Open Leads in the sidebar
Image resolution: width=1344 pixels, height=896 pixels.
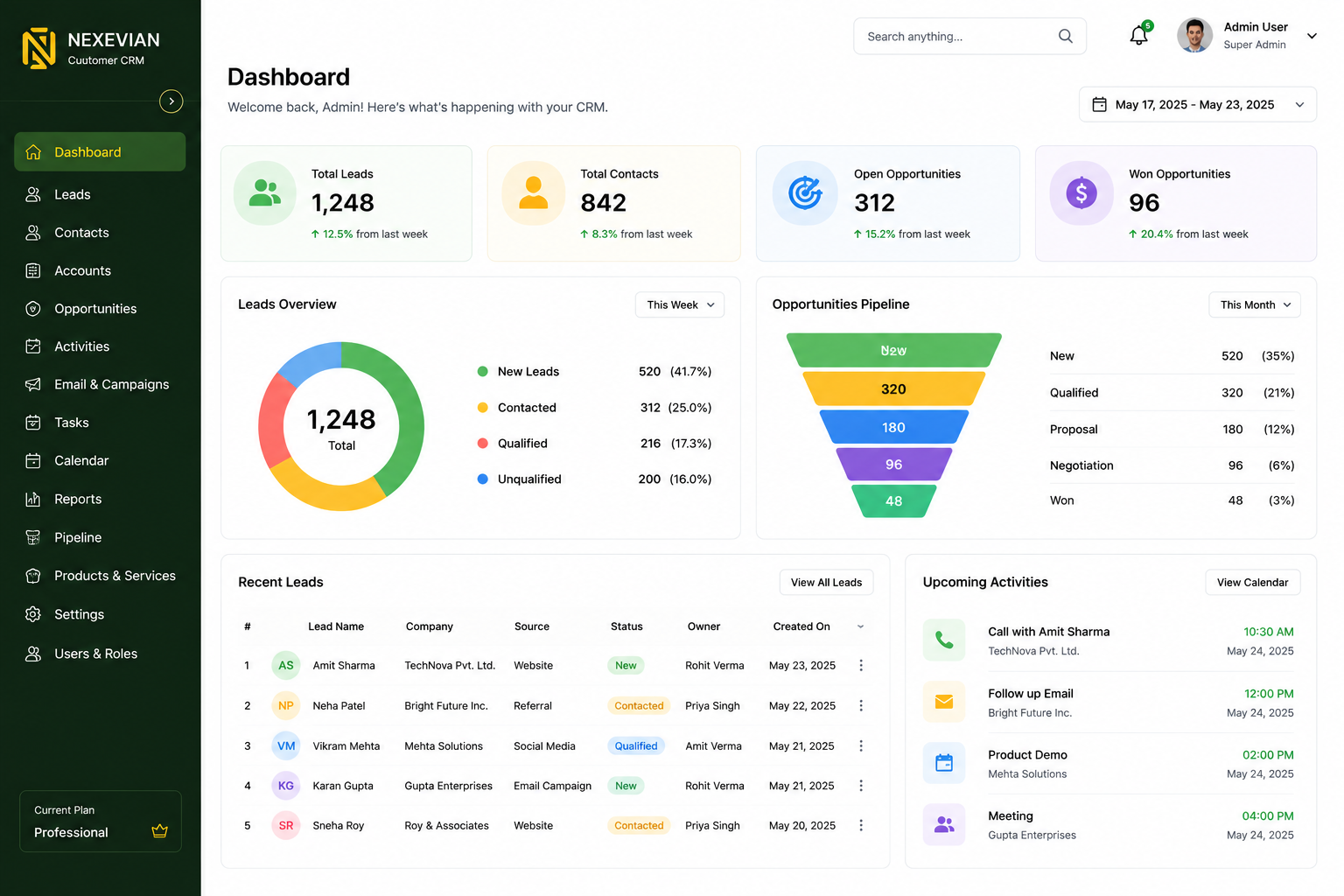pos(100,194)
